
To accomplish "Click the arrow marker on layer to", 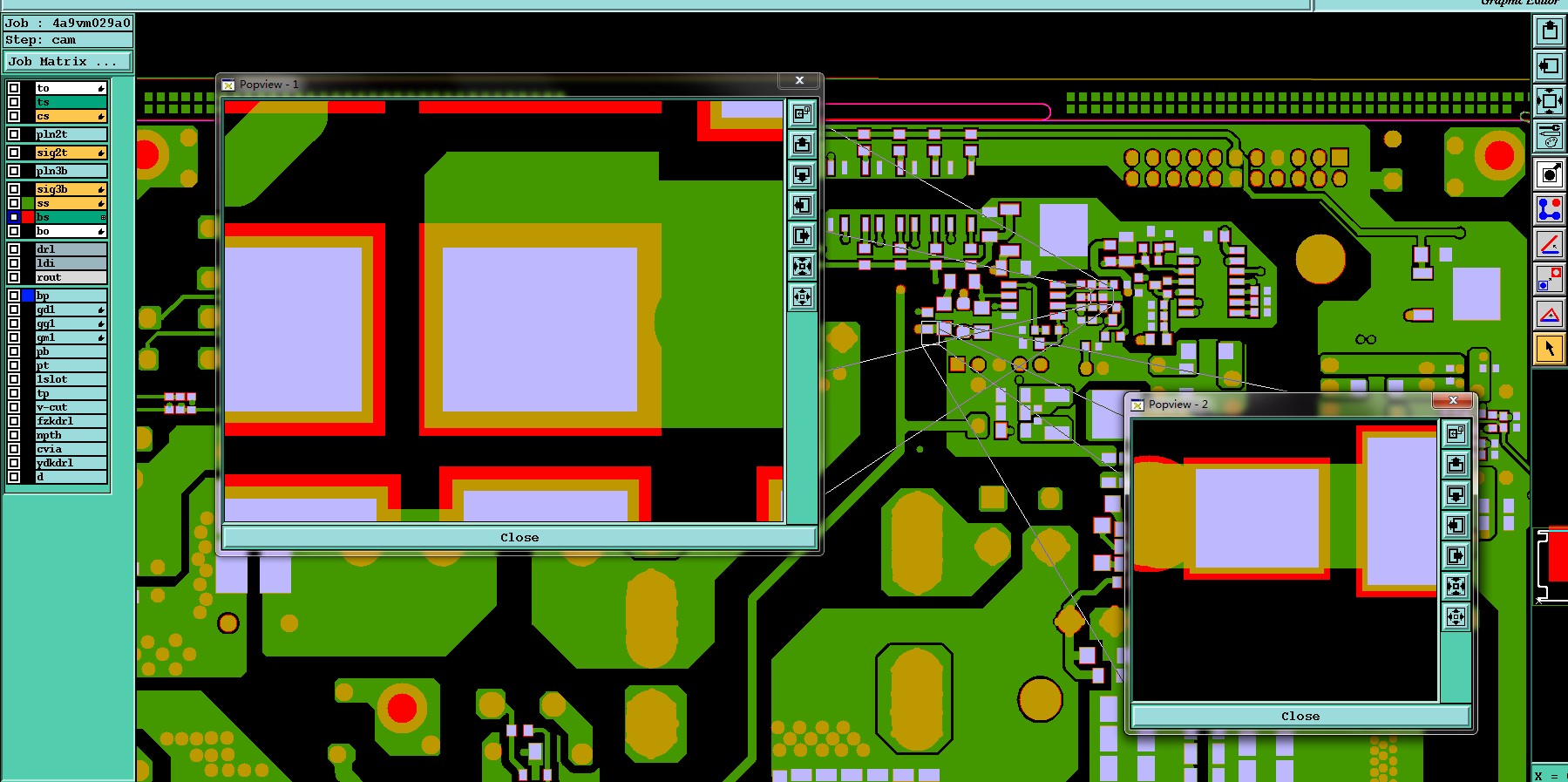I will coord(101,88).
